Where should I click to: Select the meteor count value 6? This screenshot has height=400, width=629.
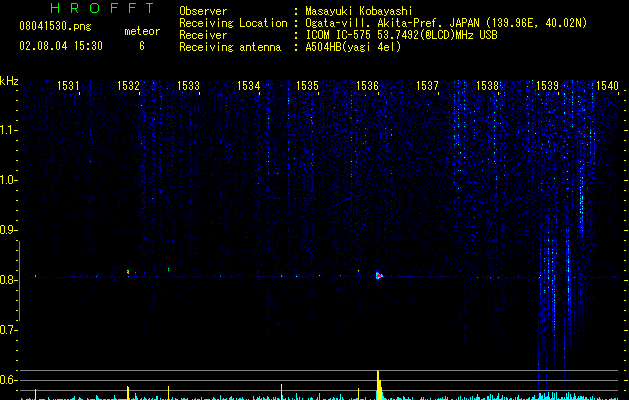click(x=142, y=46)
